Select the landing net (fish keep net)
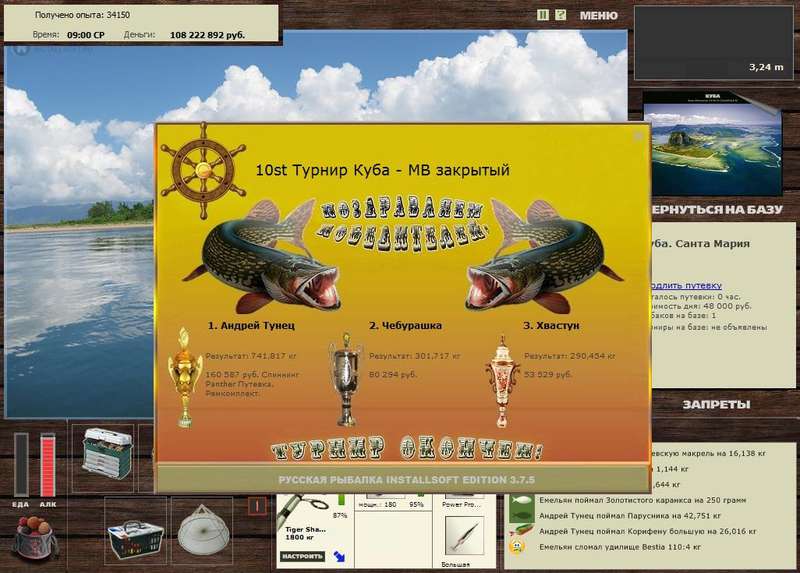 (203, 530)
